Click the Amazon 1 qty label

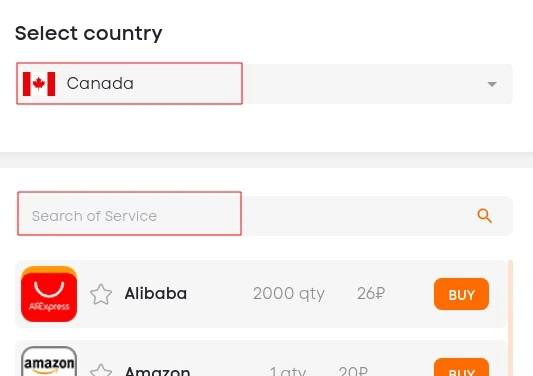(x=288, y=371)
